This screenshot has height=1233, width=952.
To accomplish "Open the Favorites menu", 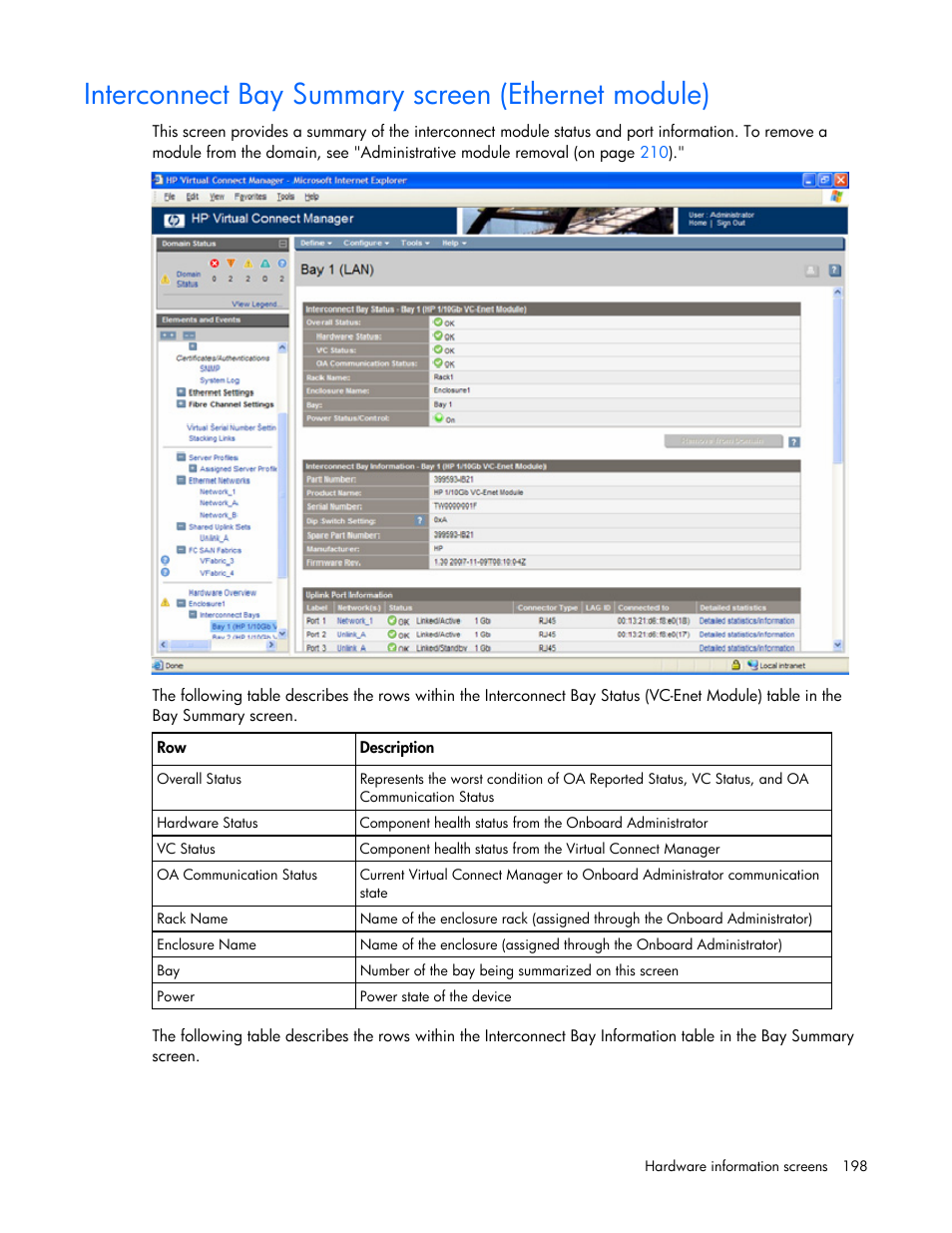I will pos(250,197).
